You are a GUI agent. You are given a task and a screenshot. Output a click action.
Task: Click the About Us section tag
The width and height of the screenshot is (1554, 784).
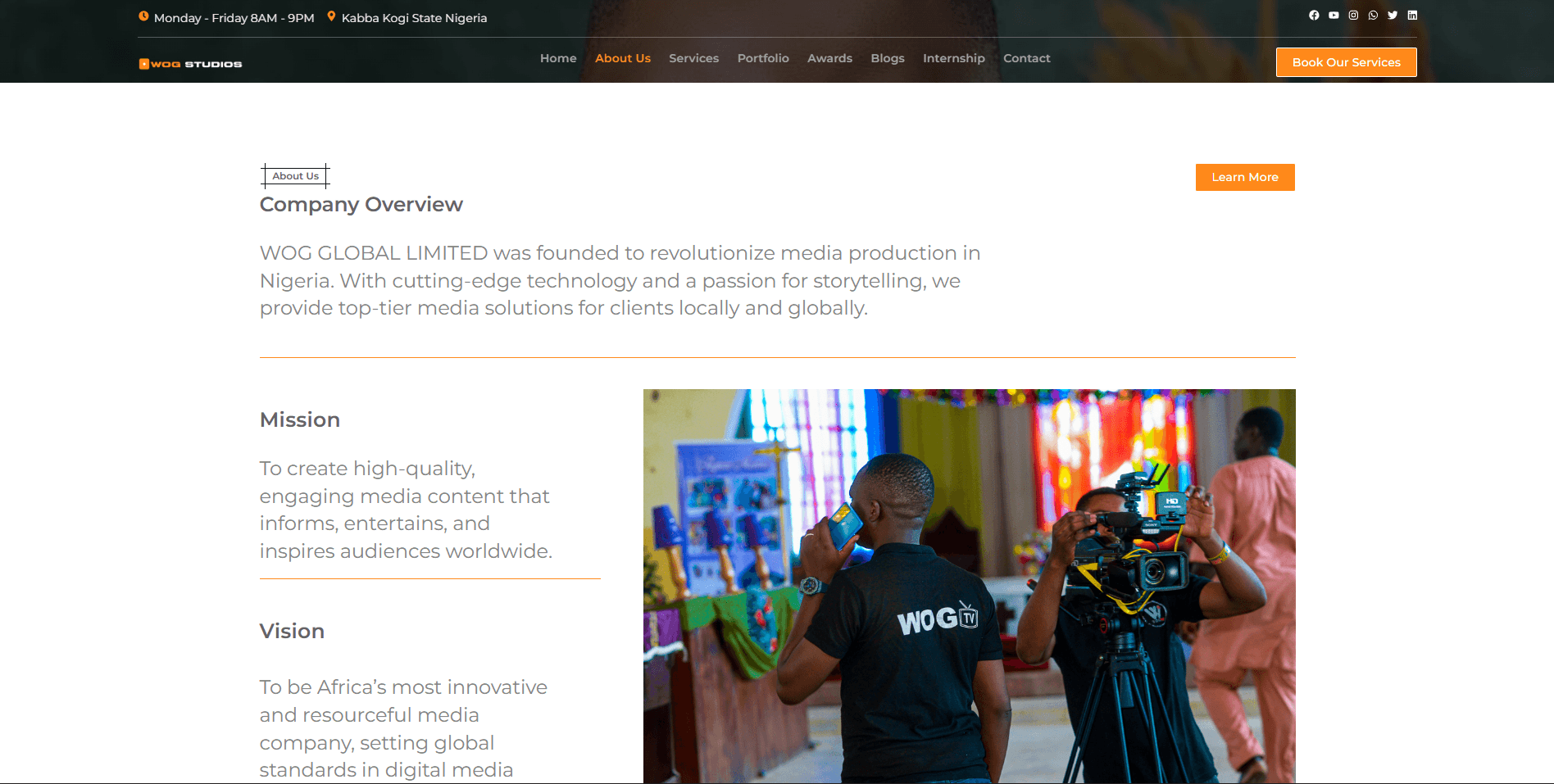click(296, 176)
